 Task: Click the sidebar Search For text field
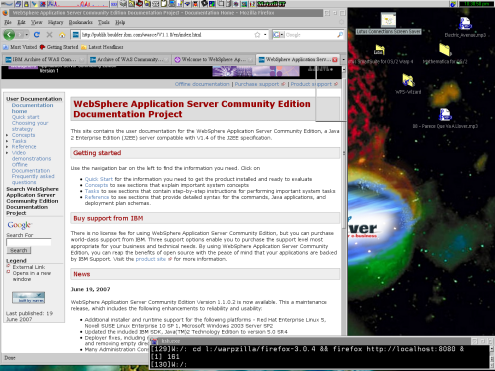click(x=29, y=242)
